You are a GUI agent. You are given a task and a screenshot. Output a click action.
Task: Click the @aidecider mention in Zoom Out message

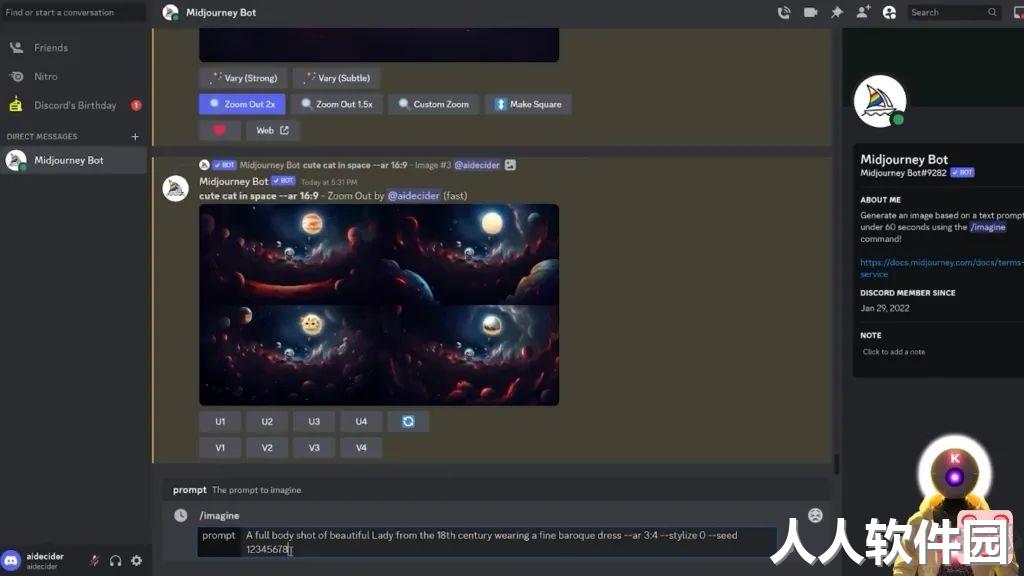(x=413, y=196)
